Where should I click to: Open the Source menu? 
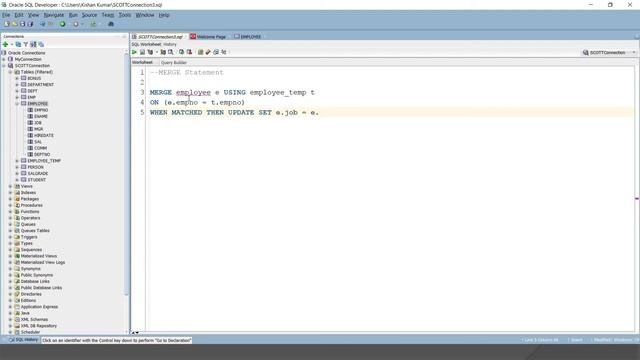click(89, 15)
